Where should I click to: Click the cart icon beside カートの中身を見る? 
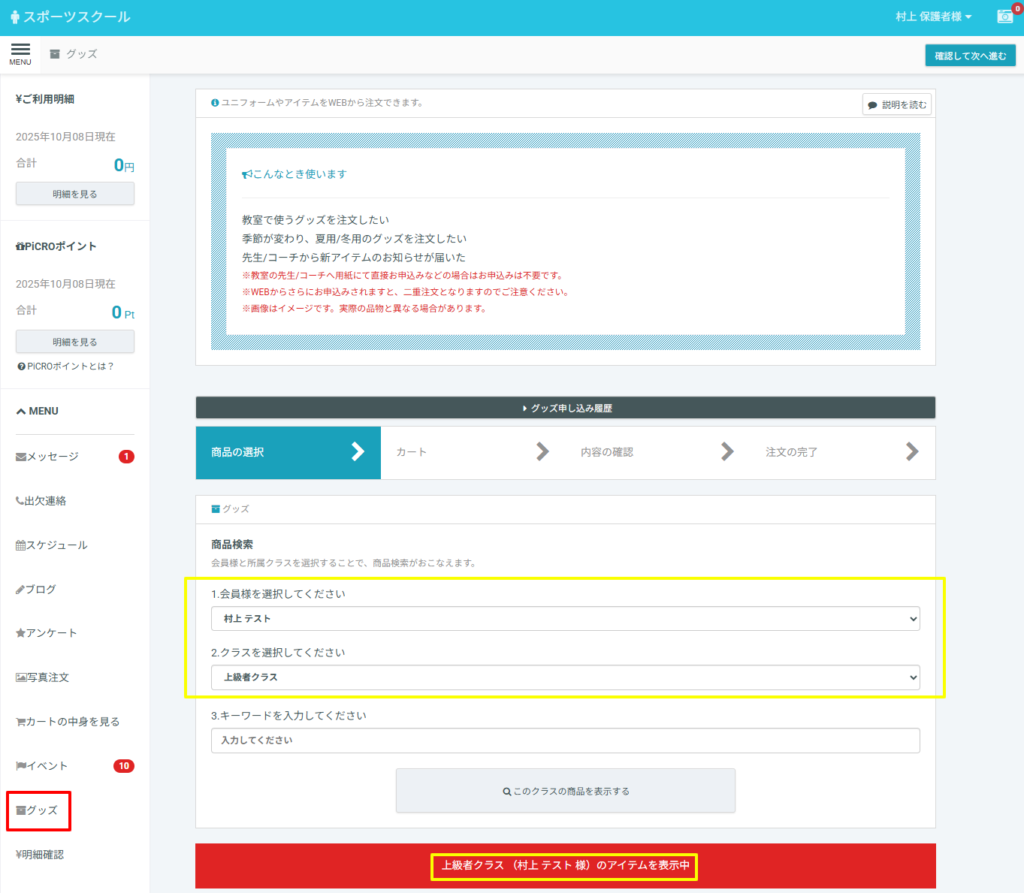click(x=21, y=721)
